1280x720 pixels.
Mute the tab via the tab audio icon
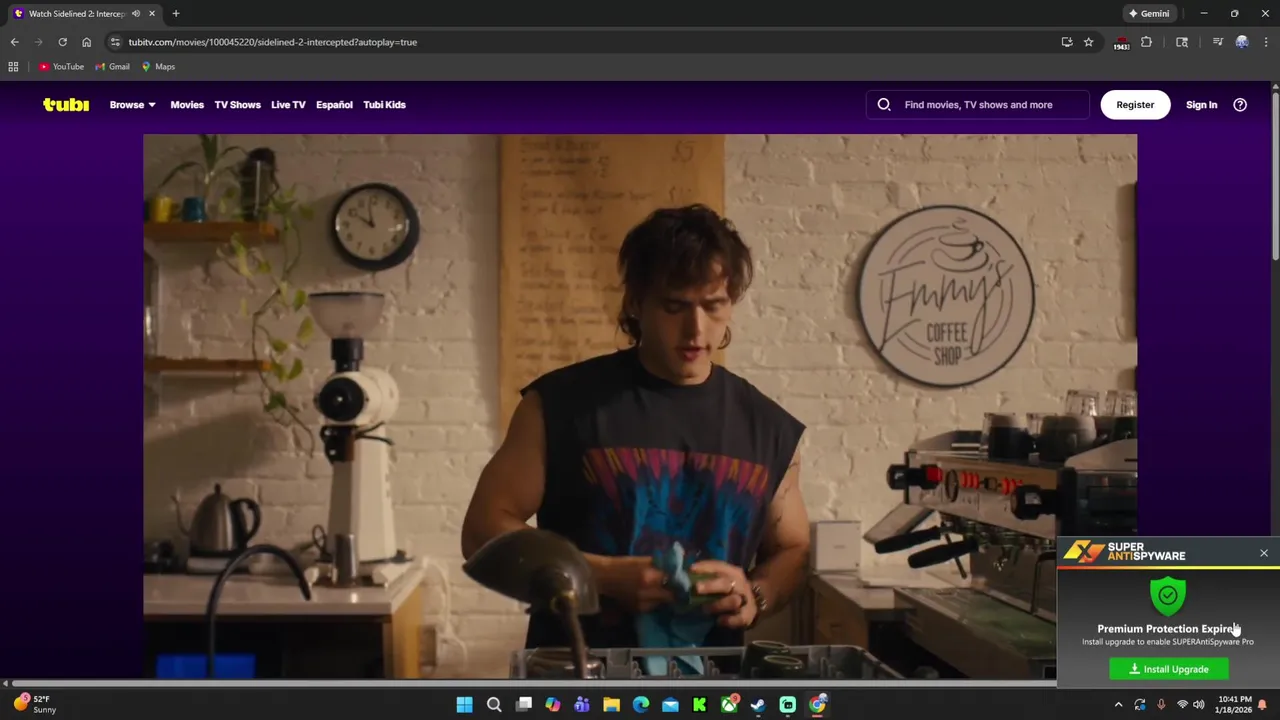tap(136, 14)
